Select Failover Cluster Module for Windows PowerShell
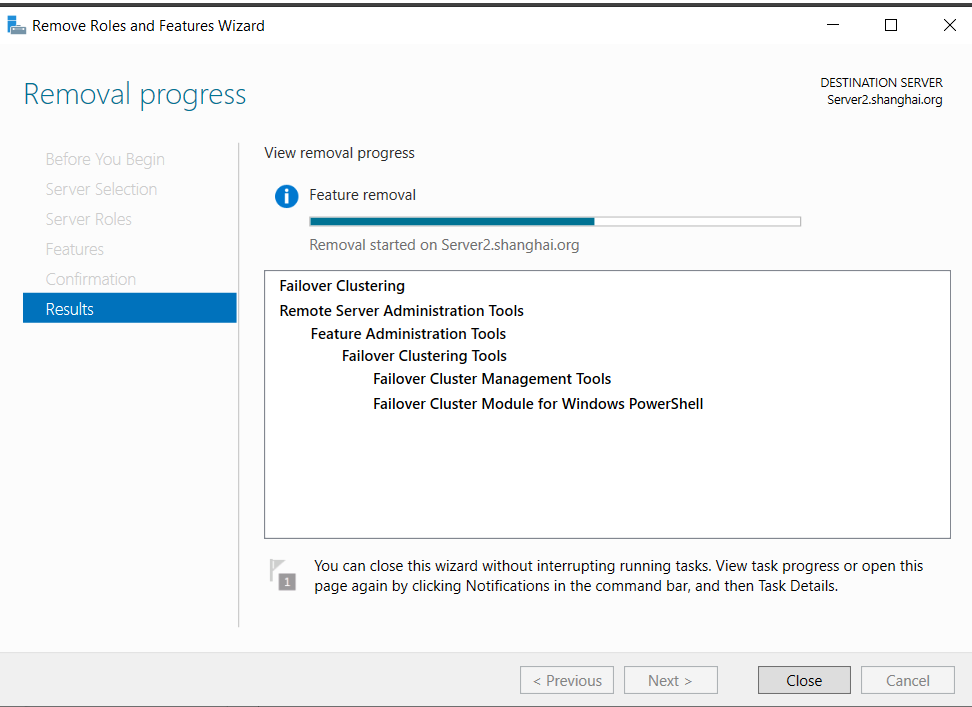This screenshot has width=972, height=707. (x=538, y=404)
